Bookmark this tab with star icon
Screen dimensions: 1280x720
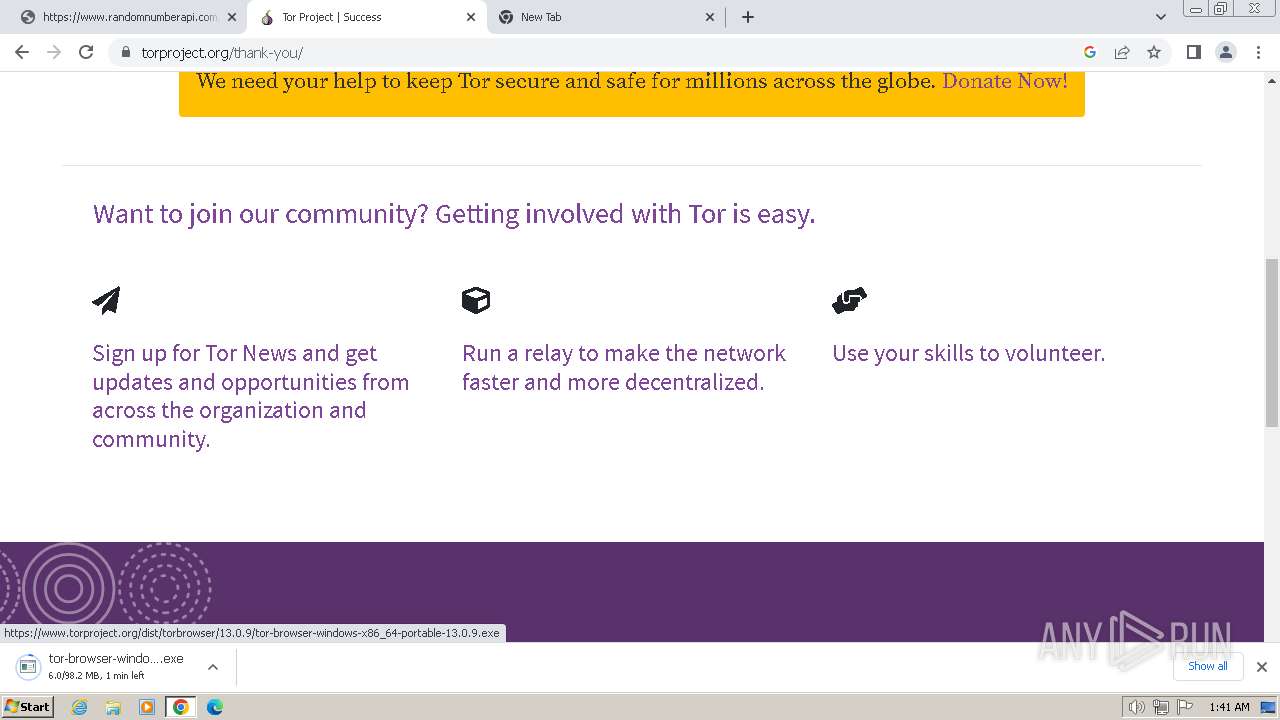pos(1154,52)
